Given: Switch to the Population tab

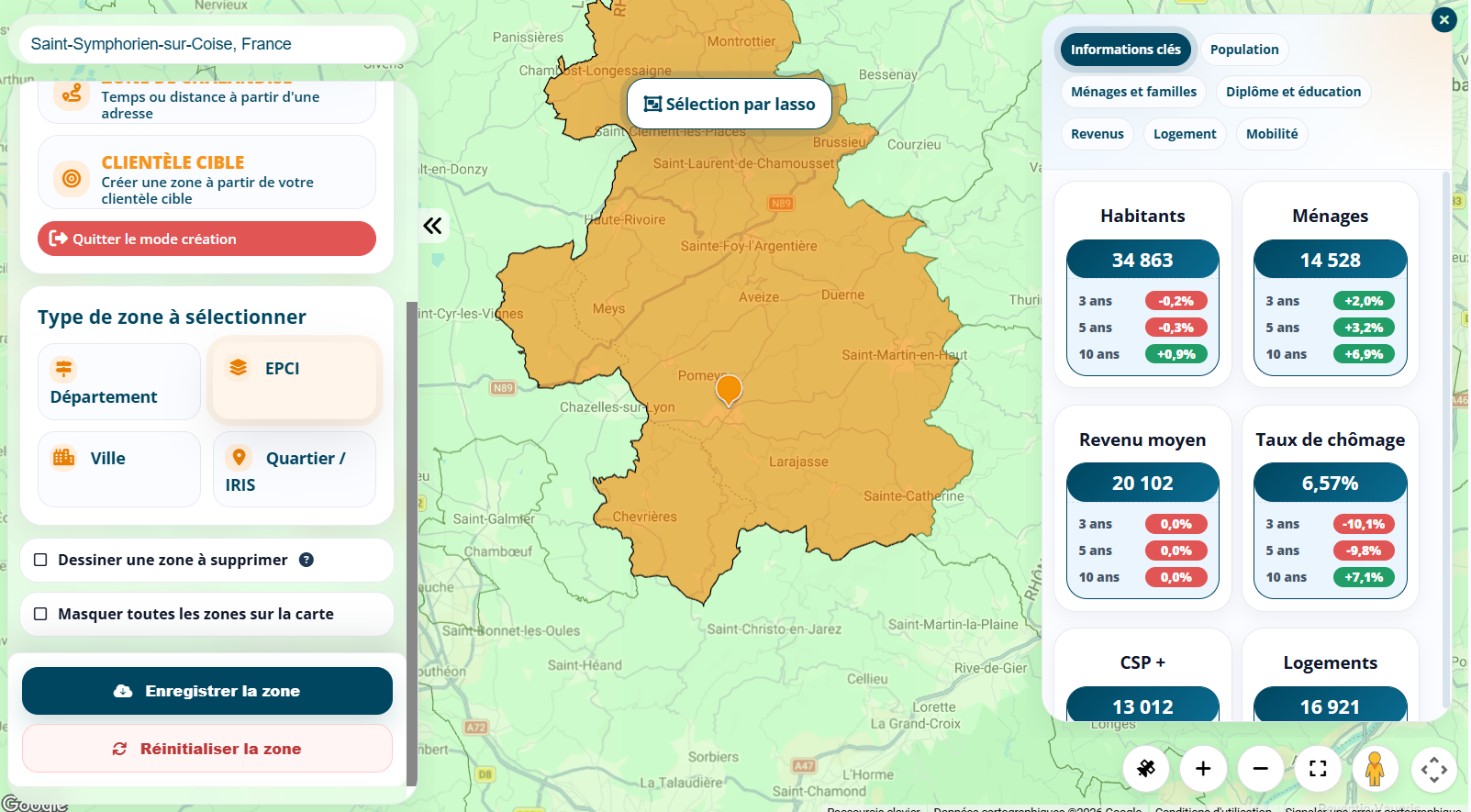Looking at the screenshot, I should tap(1244, 49).
